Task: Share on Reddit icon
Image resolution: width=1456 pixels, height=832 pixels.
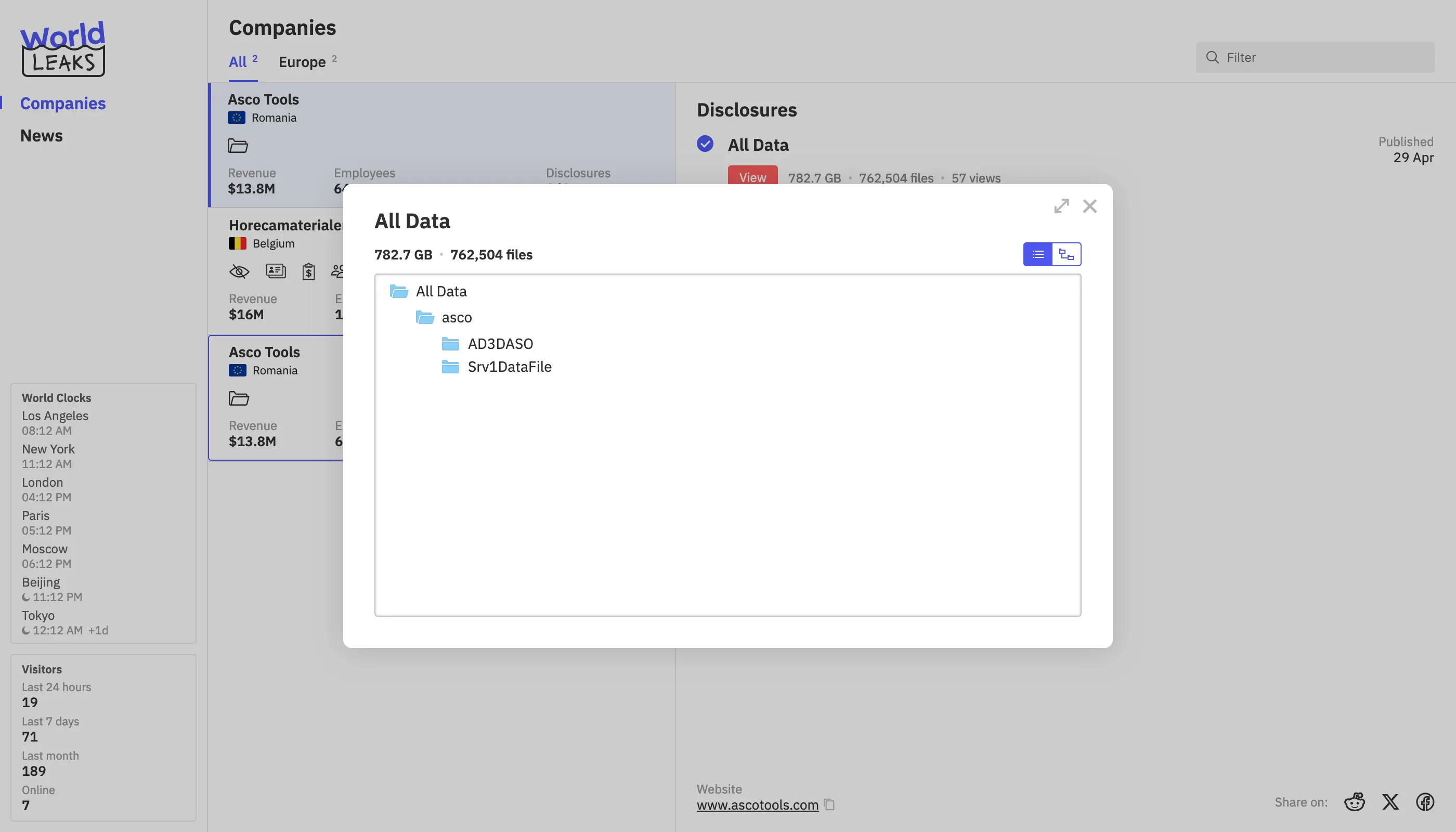Action: pos(1354,802)
